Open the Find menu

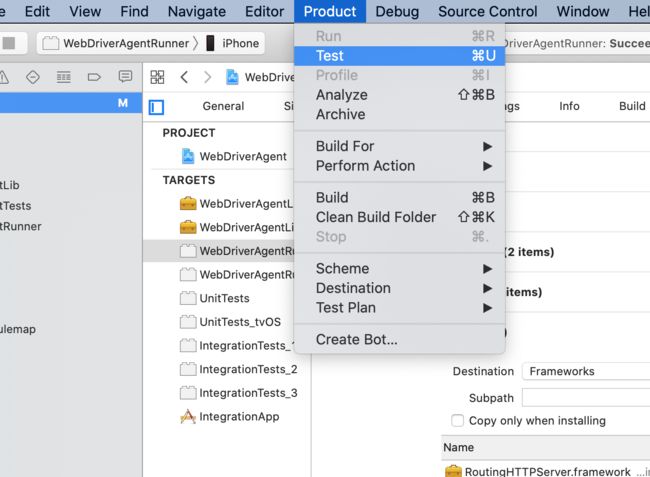[134, 11]
